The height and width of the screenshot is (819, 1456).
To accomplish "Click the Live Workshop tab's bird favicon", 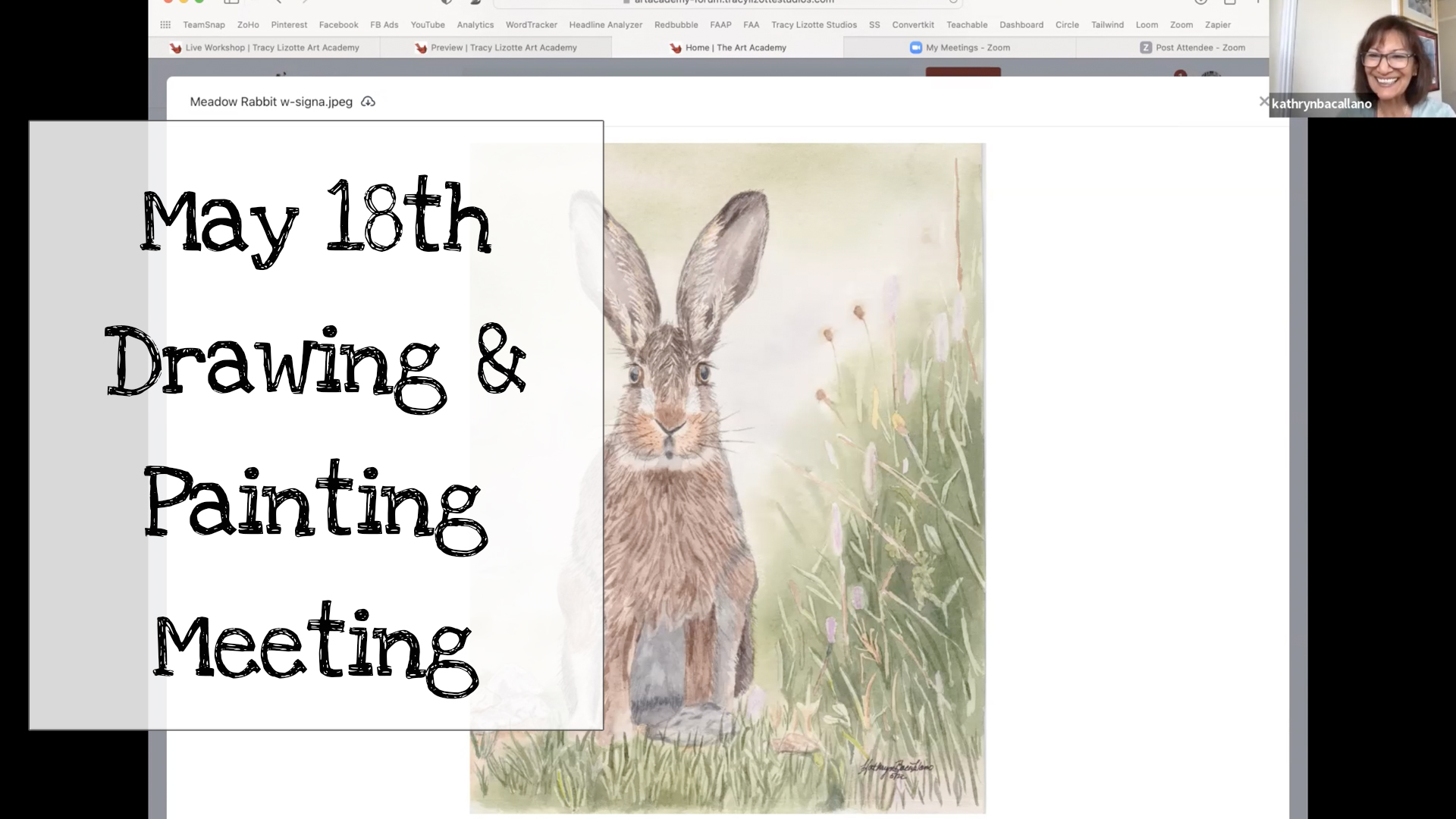I will pos(175,48).
